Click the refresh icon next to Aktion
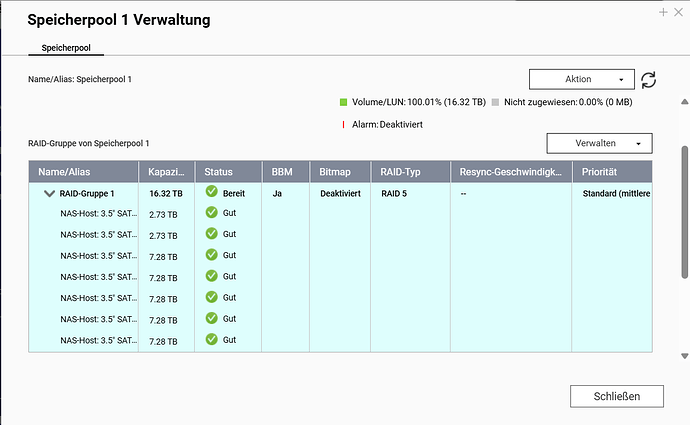The width and height of the screenshot is (690, 425). tap(649, 80)
